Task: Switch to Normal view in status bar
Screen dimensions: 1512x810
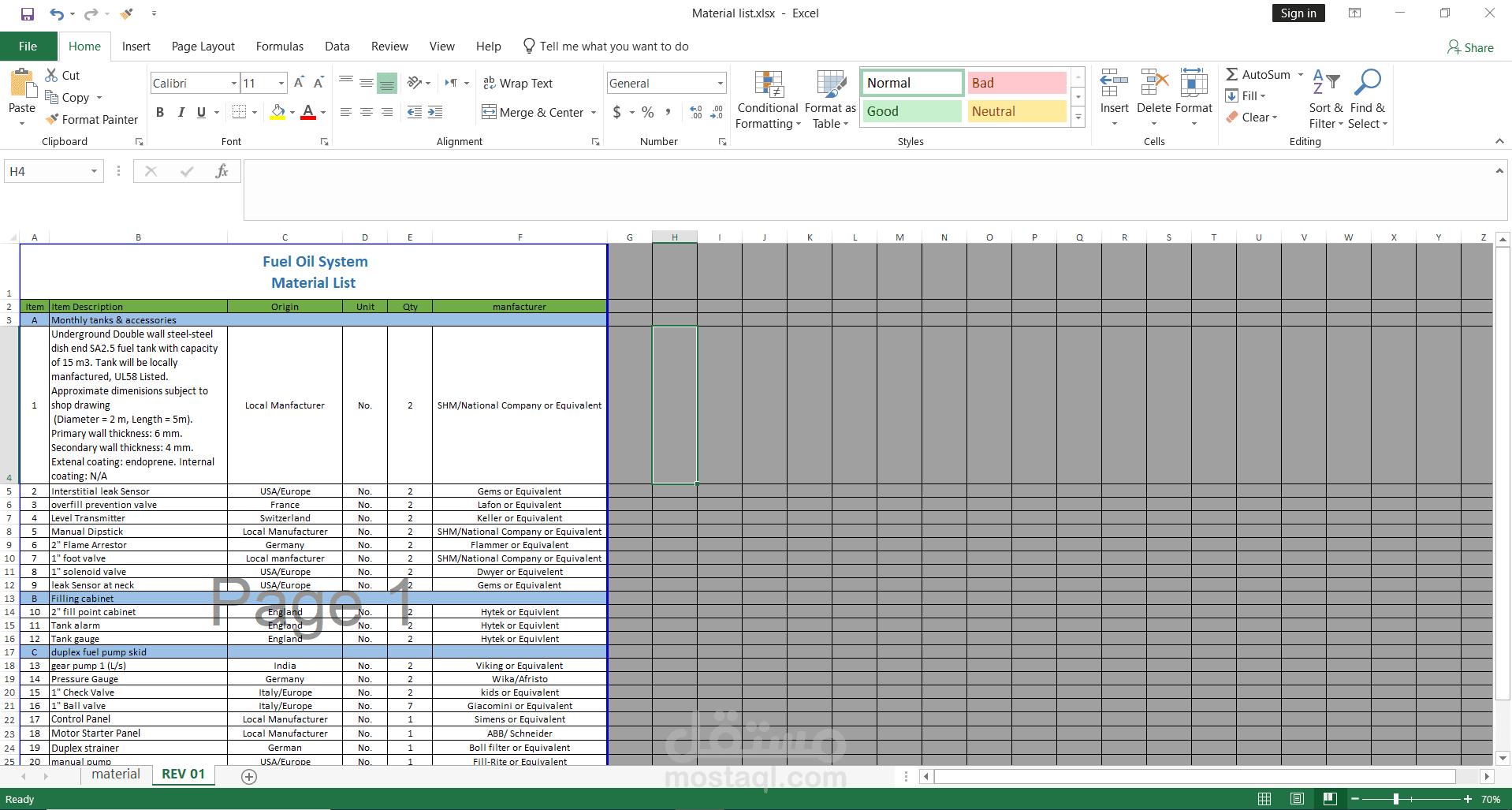Action: pos(1264,799)
